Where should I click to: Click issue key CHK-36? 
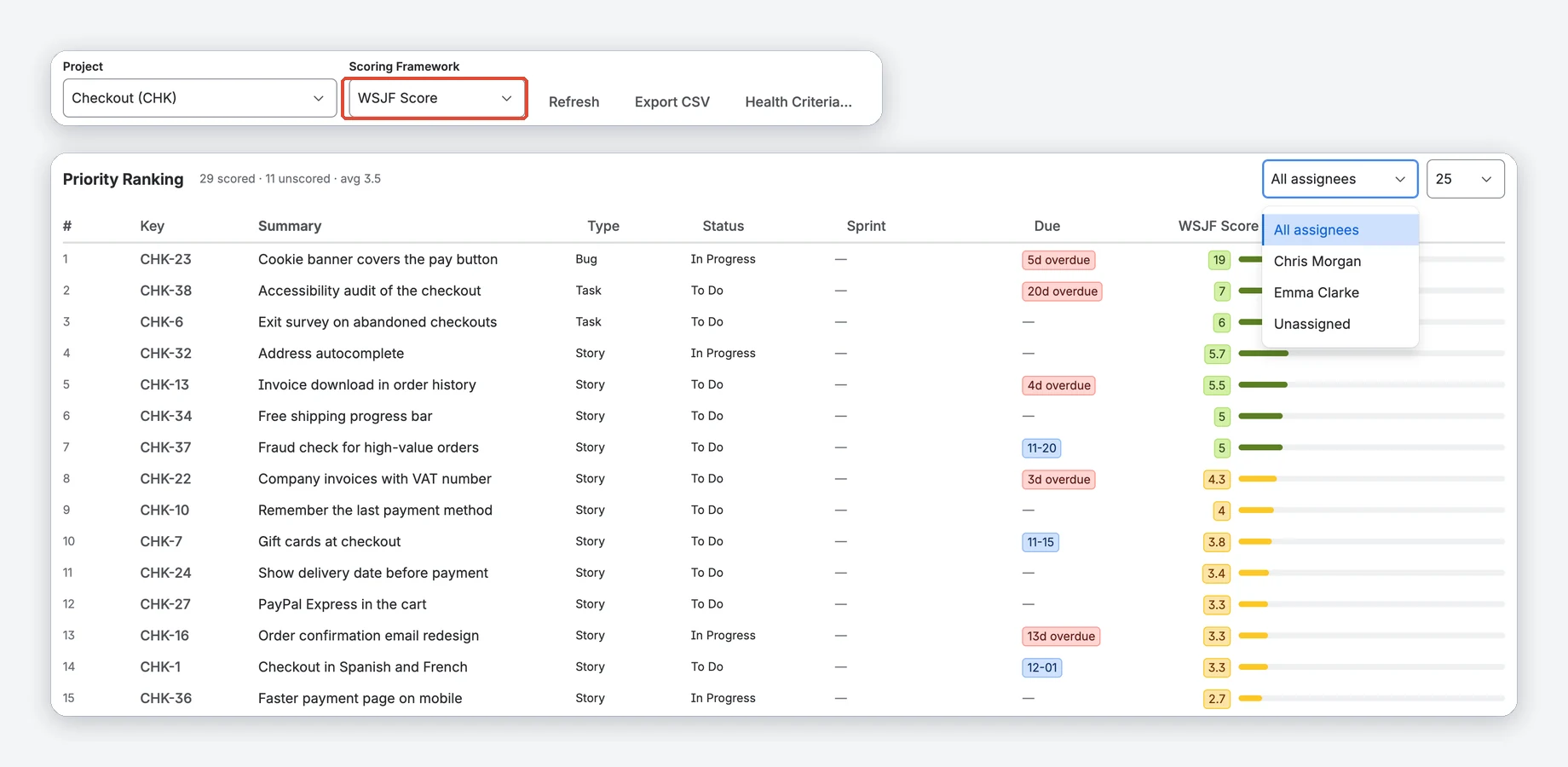165,699
